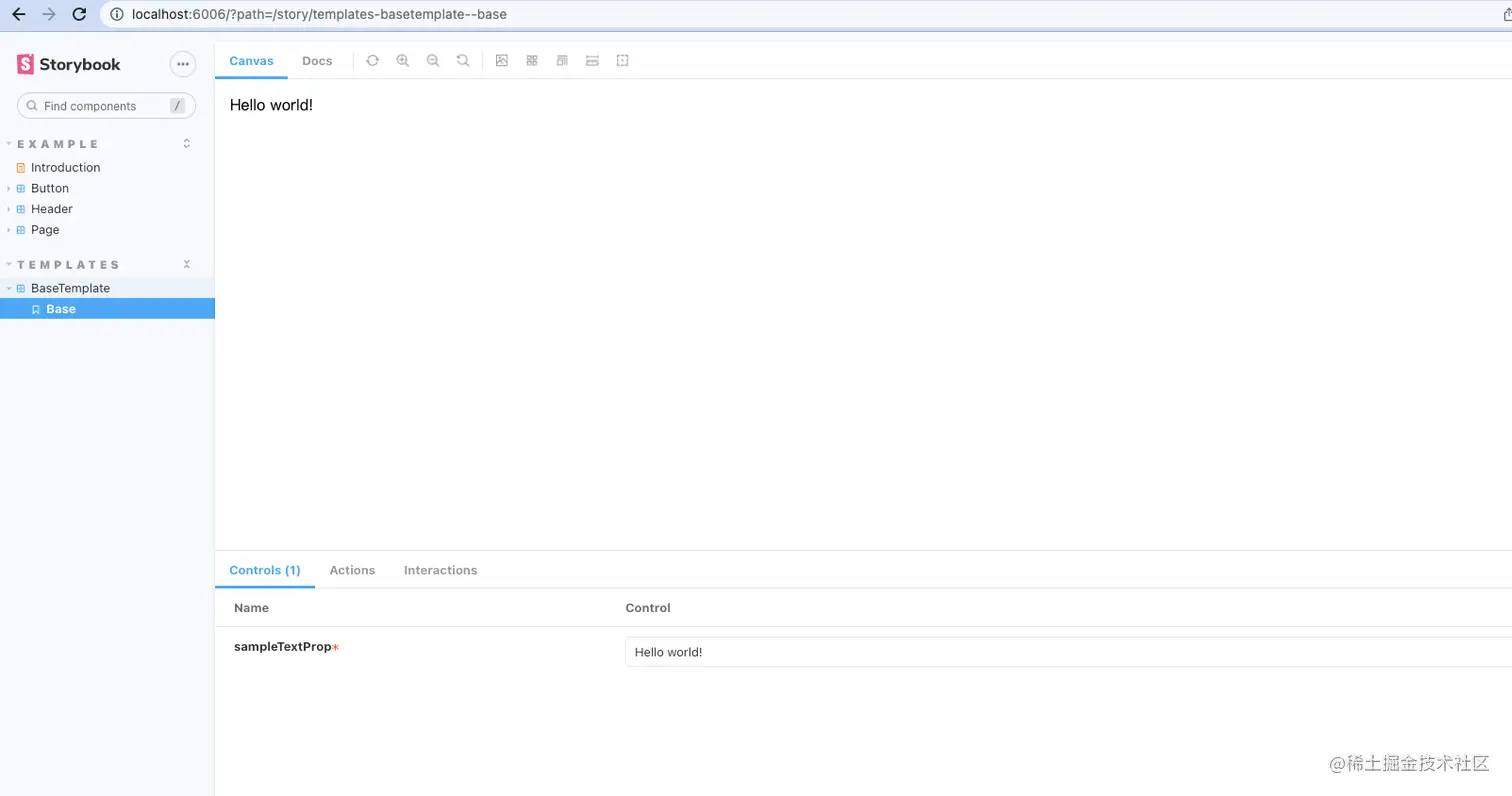This screenshot has width=1512, height=796.
Task: Reset the canvas zoom level
Action: (463, 60)
